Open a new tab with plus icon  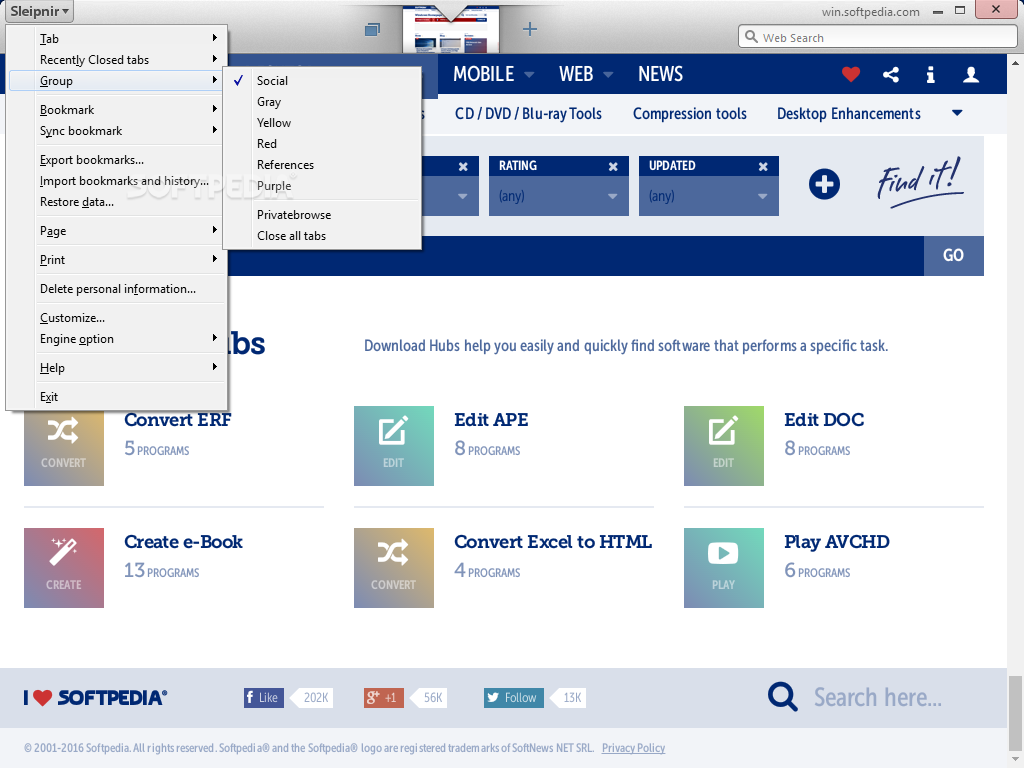(530, 29)
